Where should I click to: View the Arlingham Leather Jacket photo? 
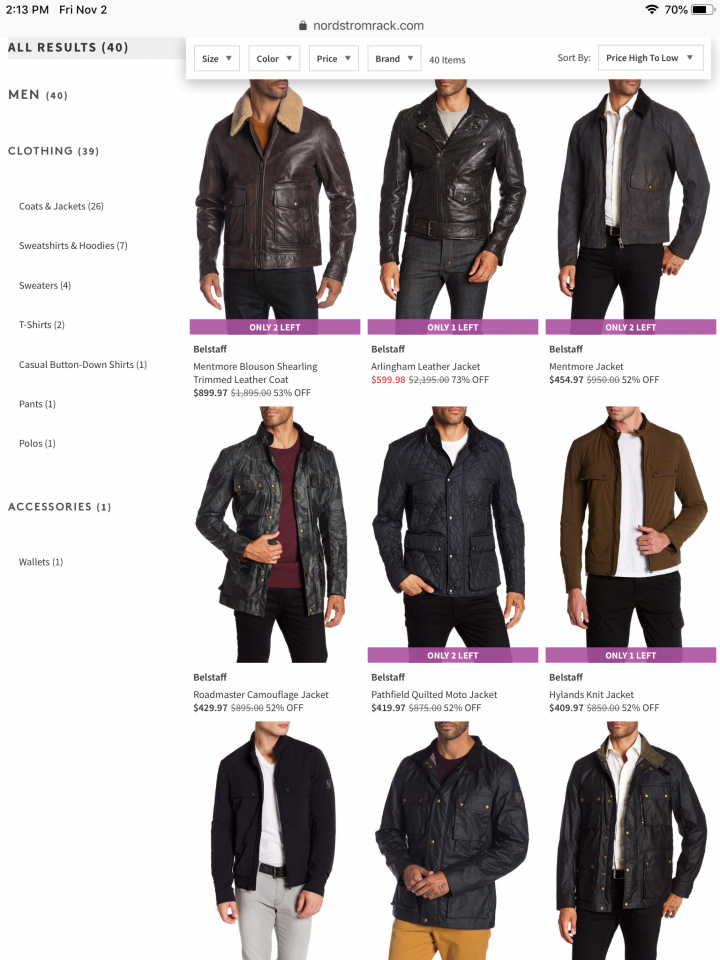pyautogui.click(x=452, y=199)
